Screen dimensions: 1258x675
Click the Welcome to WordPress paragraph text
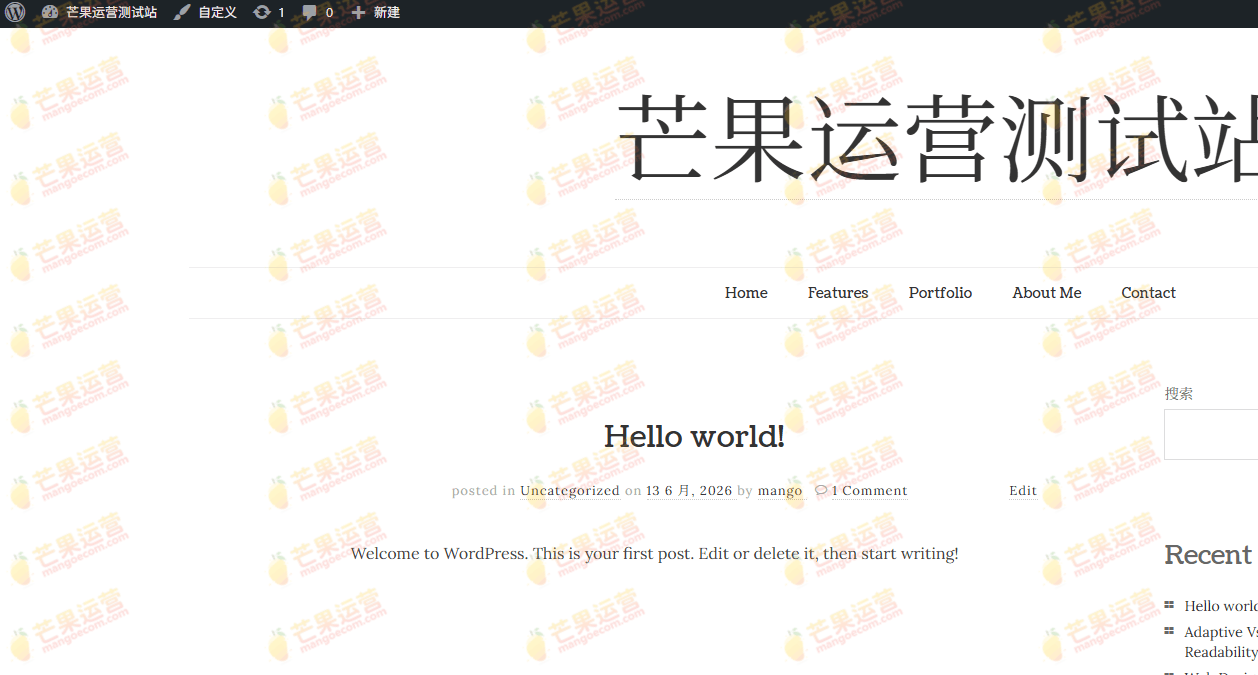(x=654, y=553)
